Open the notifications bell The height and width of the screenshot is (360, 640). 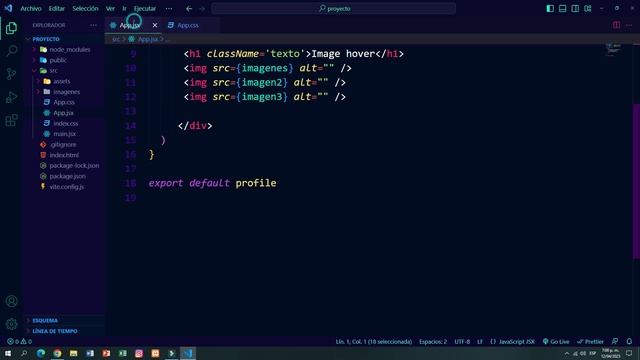click(x=629, y=342)
